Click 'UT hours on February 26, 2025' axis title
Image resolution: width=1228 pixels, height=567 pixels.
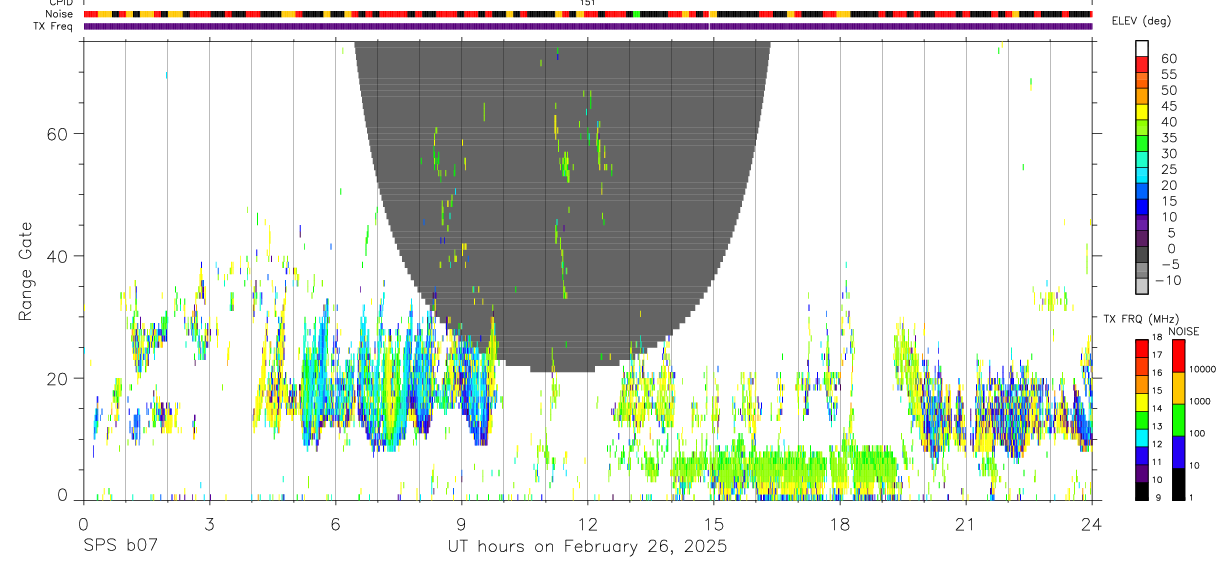tap(587, 547)
